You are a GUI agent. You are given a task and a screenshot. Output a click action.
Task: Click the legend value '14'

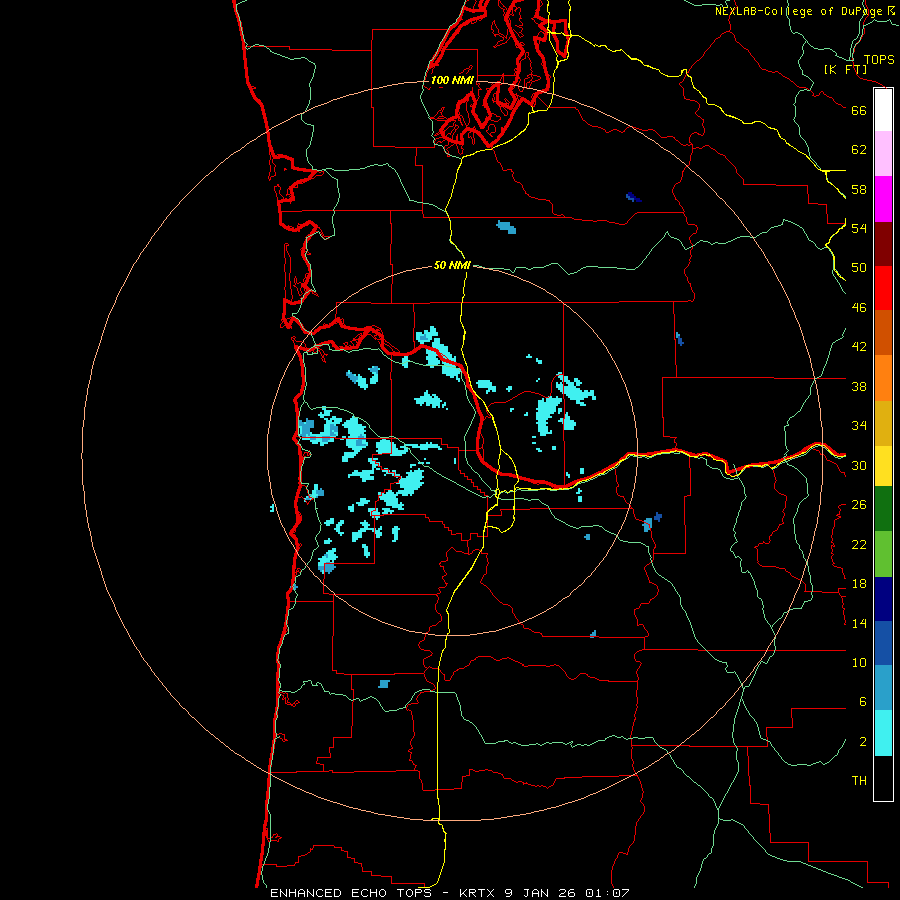(x=859, y=623)
